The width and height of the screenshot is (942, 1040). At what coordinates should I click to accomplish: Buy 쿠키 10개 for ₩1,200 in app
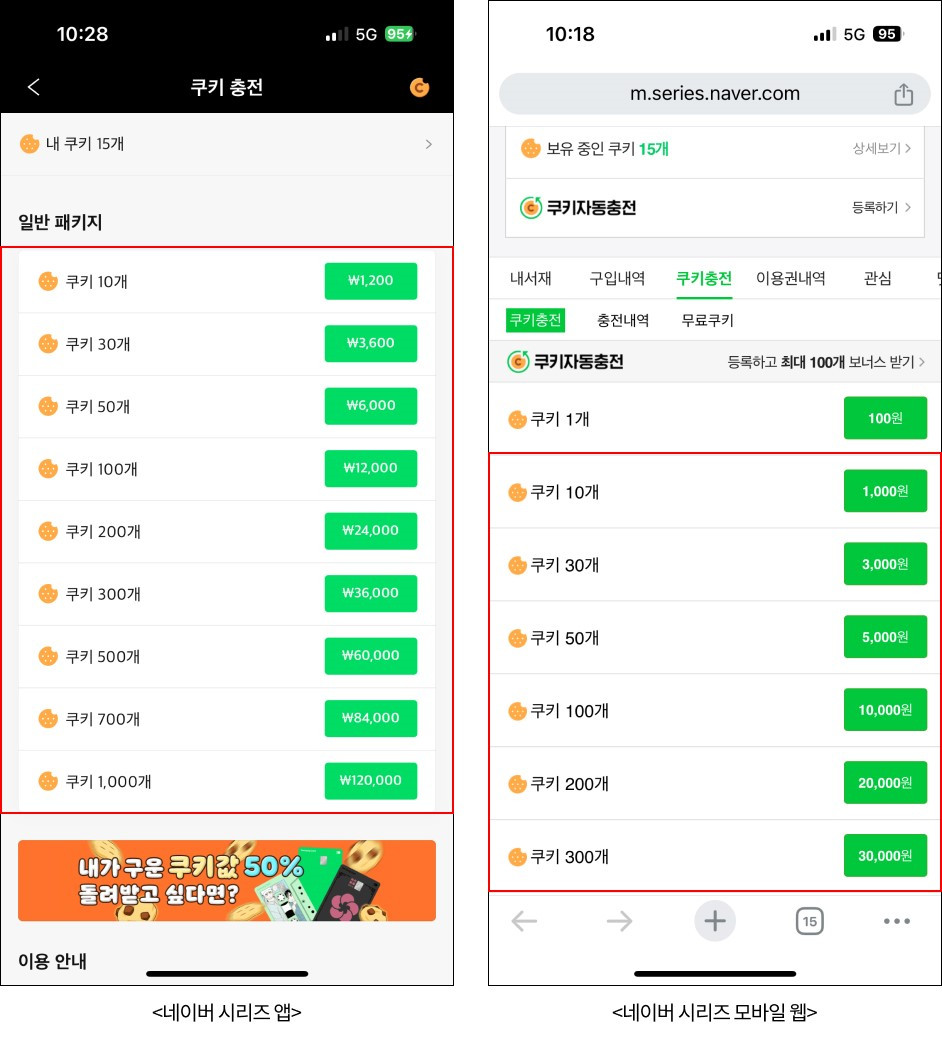click(x=371, y=281)
